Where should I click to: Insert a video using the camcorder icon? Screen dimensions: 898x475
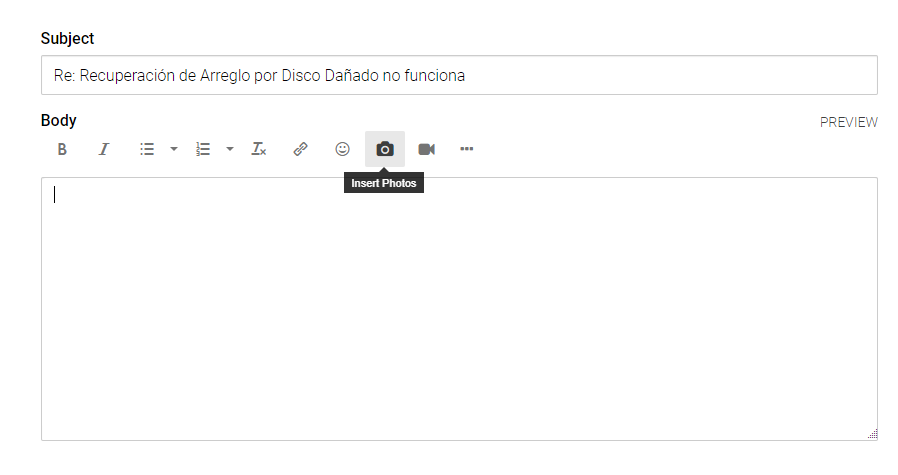click(427, 150)
